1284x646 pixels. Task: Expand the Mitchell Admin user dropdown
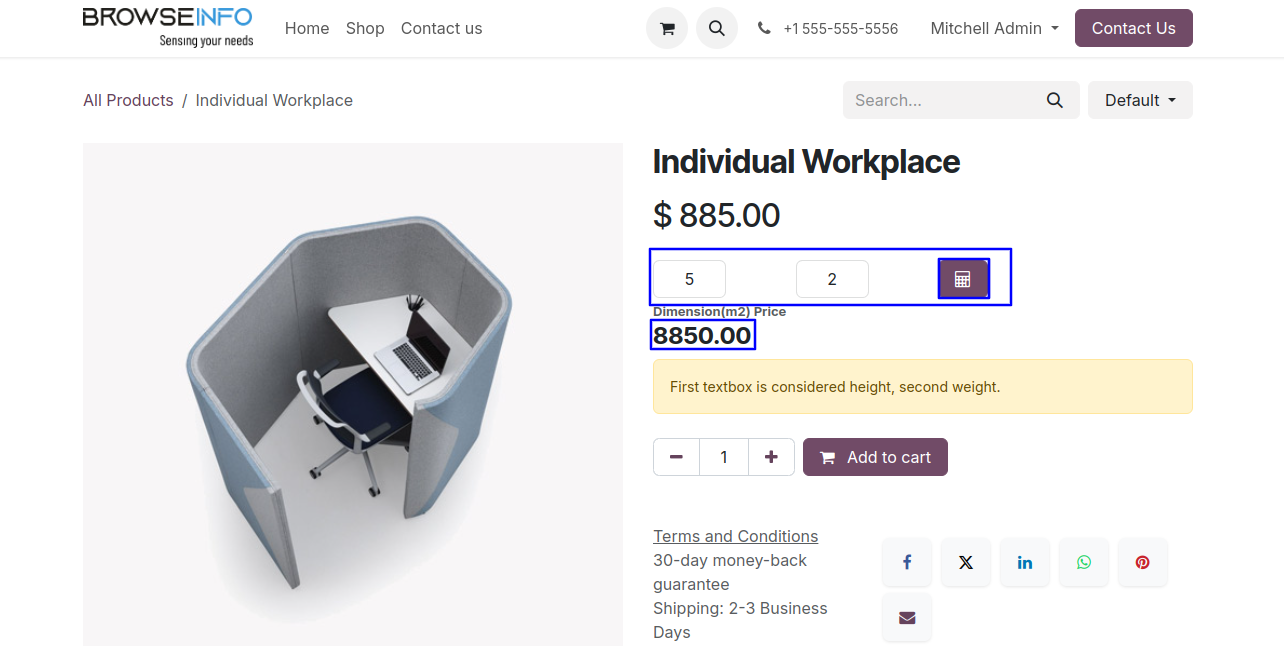coord(994,28)
